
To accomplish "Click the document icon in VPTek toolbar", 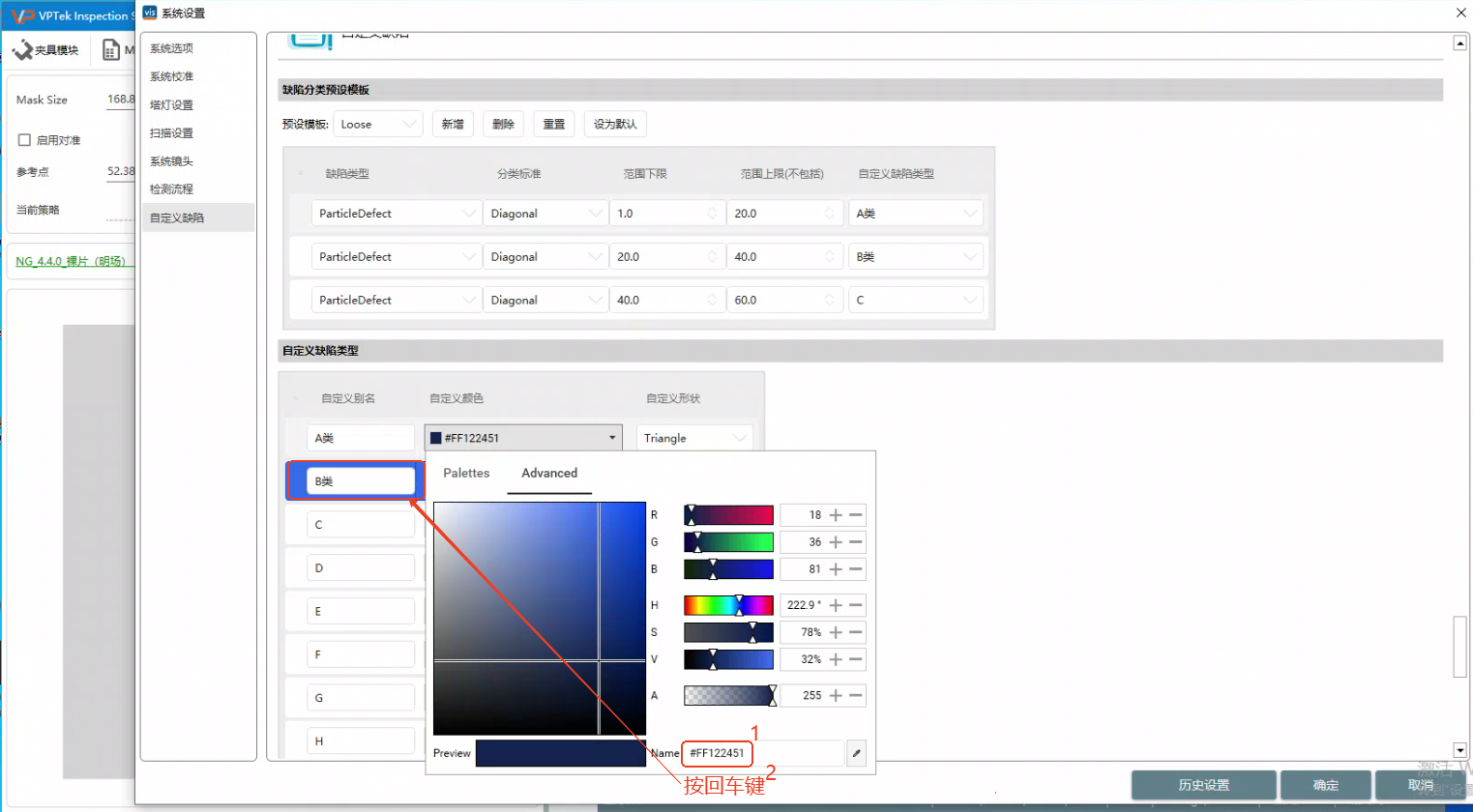I will point(111,49).
